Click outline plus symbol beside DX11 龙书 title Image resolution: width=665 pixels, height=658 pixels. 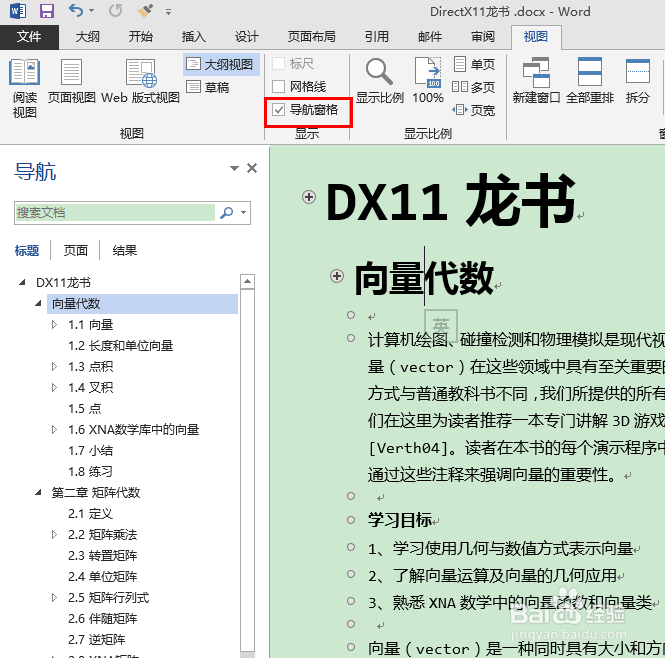click(x=309, y=197)
